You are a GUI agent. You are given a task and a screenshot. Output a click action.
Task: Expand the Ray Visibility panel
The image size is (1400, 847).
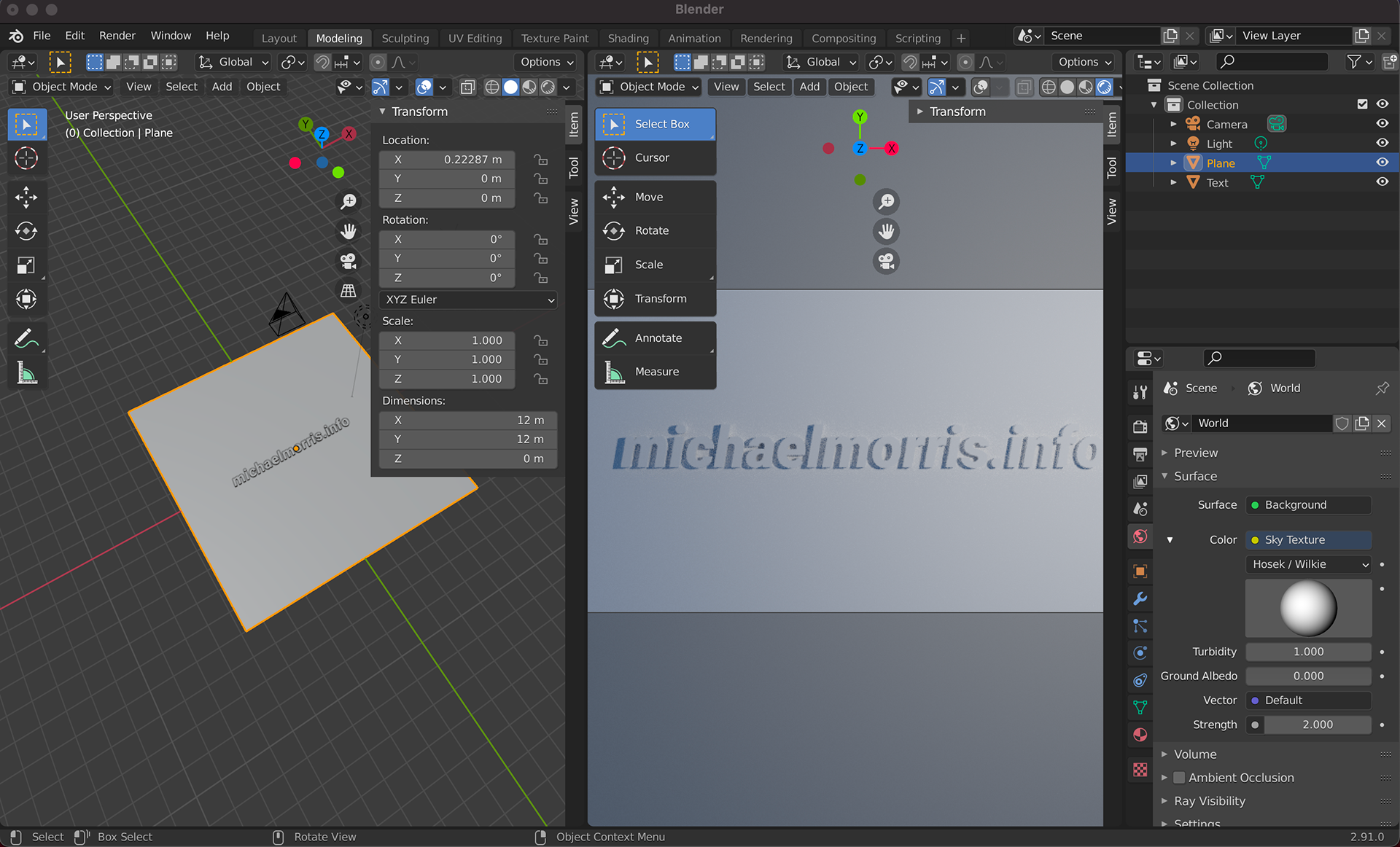coord(1209,801)
